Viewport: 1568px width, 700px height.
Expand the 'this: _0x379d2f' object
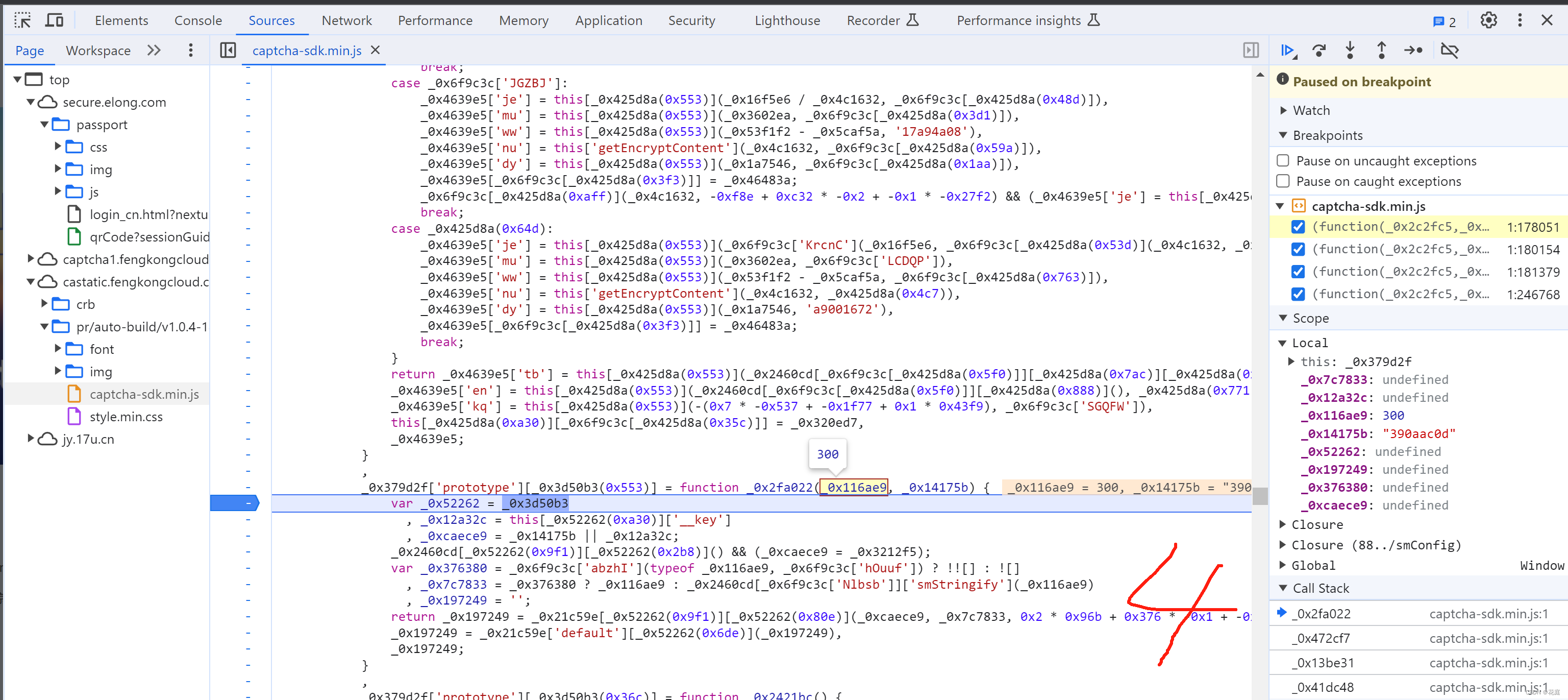point(1291,361)
